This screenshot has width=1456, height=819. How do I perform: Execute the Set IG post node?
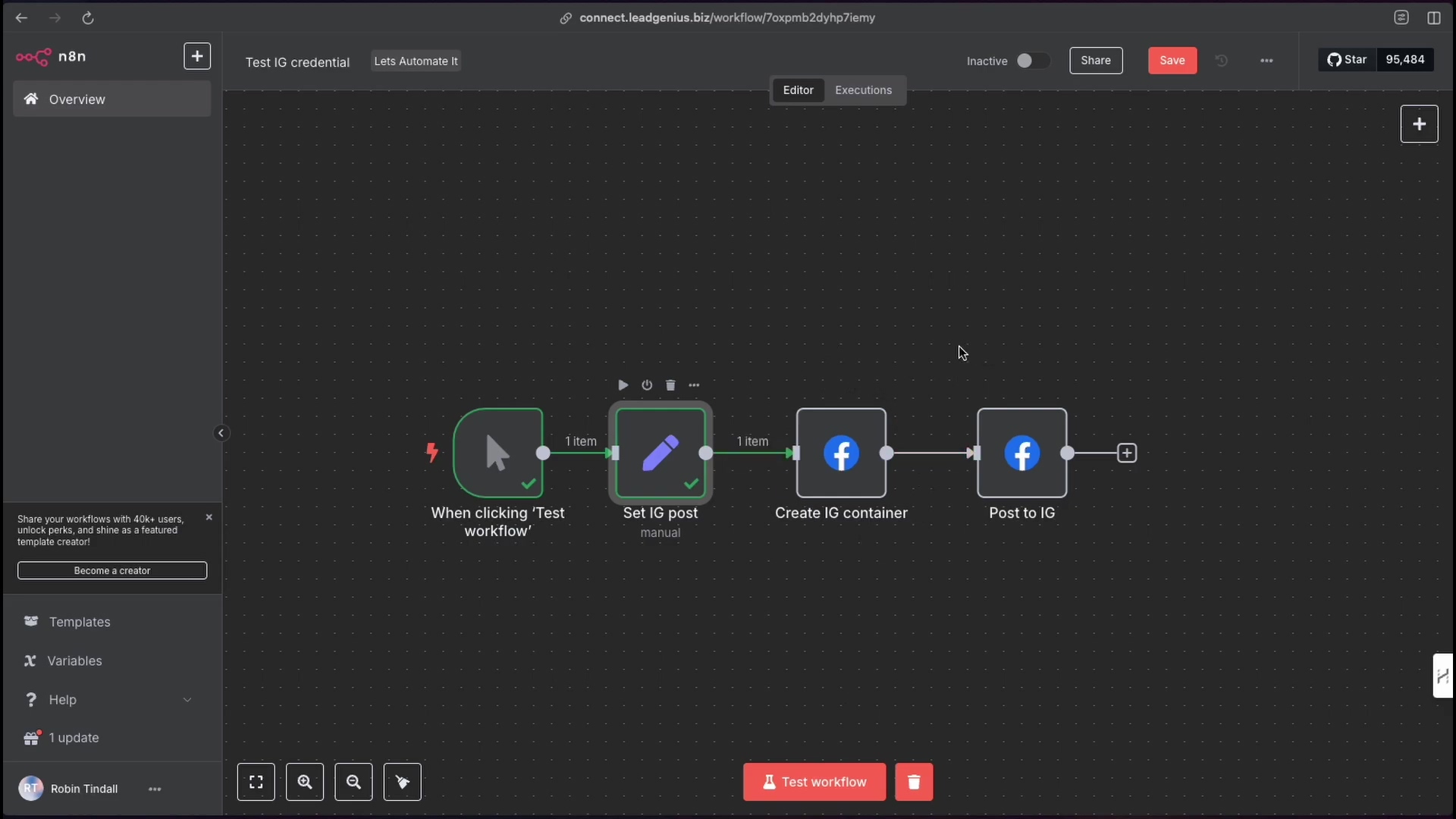pos(623,385)
